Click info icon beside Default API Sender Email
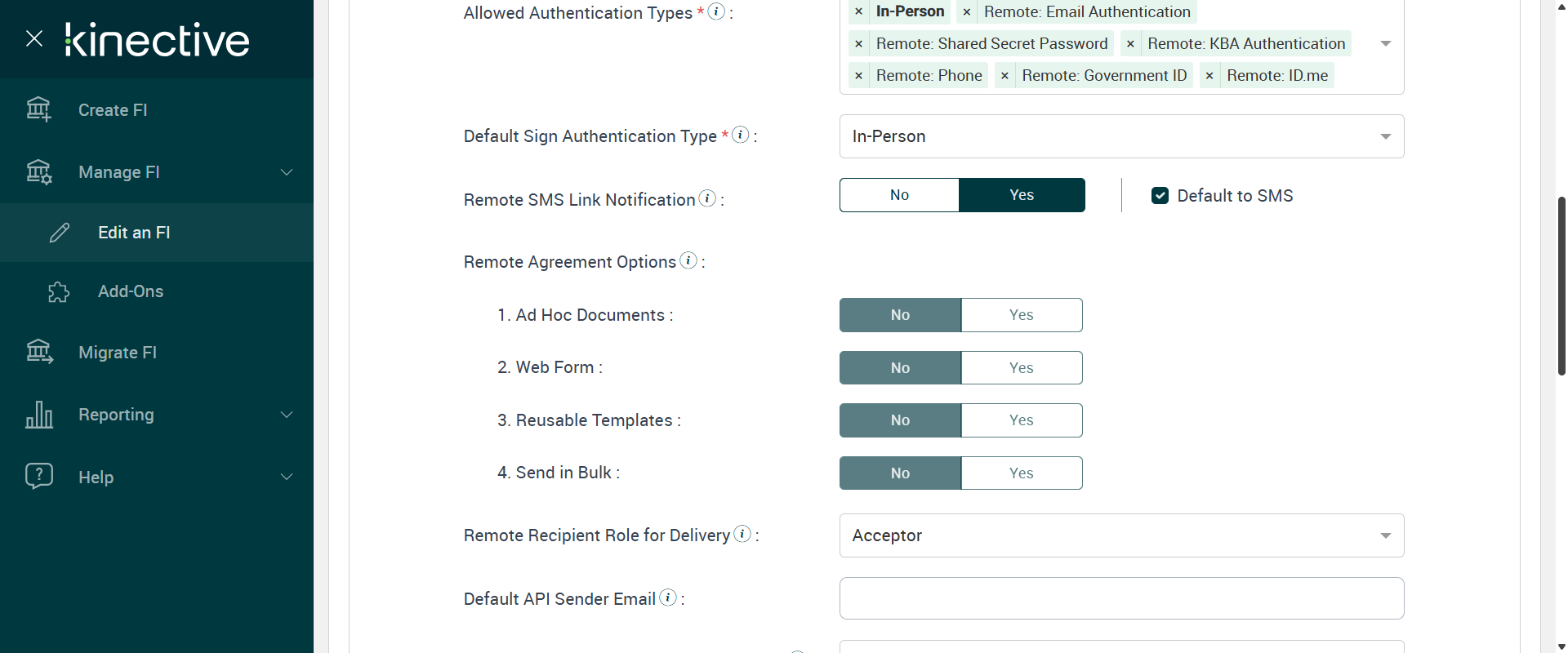 [x=668, y=597]
